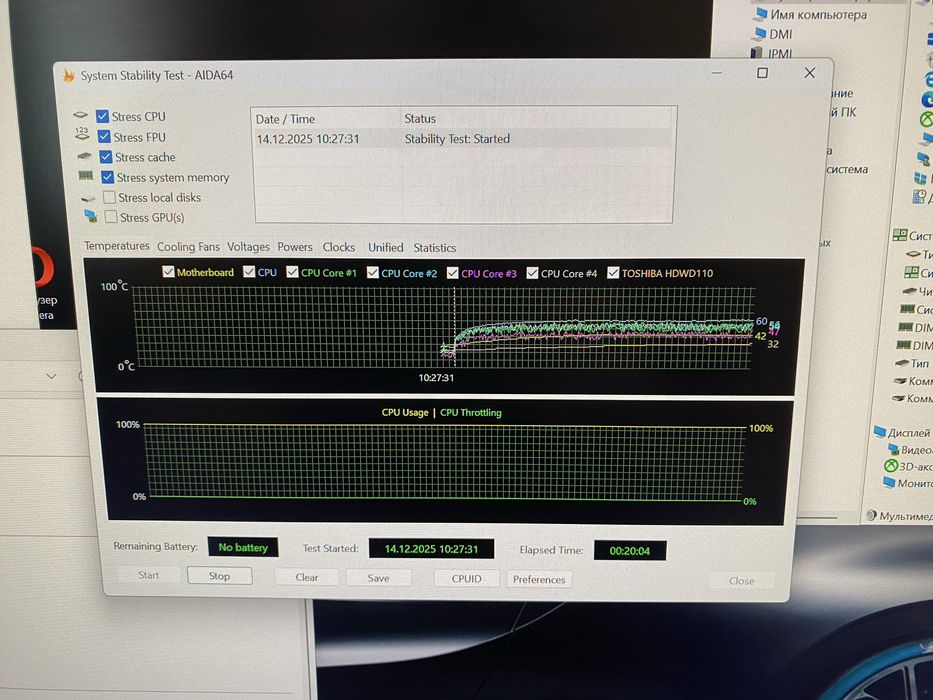
Task: Click the chevron dropdown in left background window
Action: tap(51, 376)
